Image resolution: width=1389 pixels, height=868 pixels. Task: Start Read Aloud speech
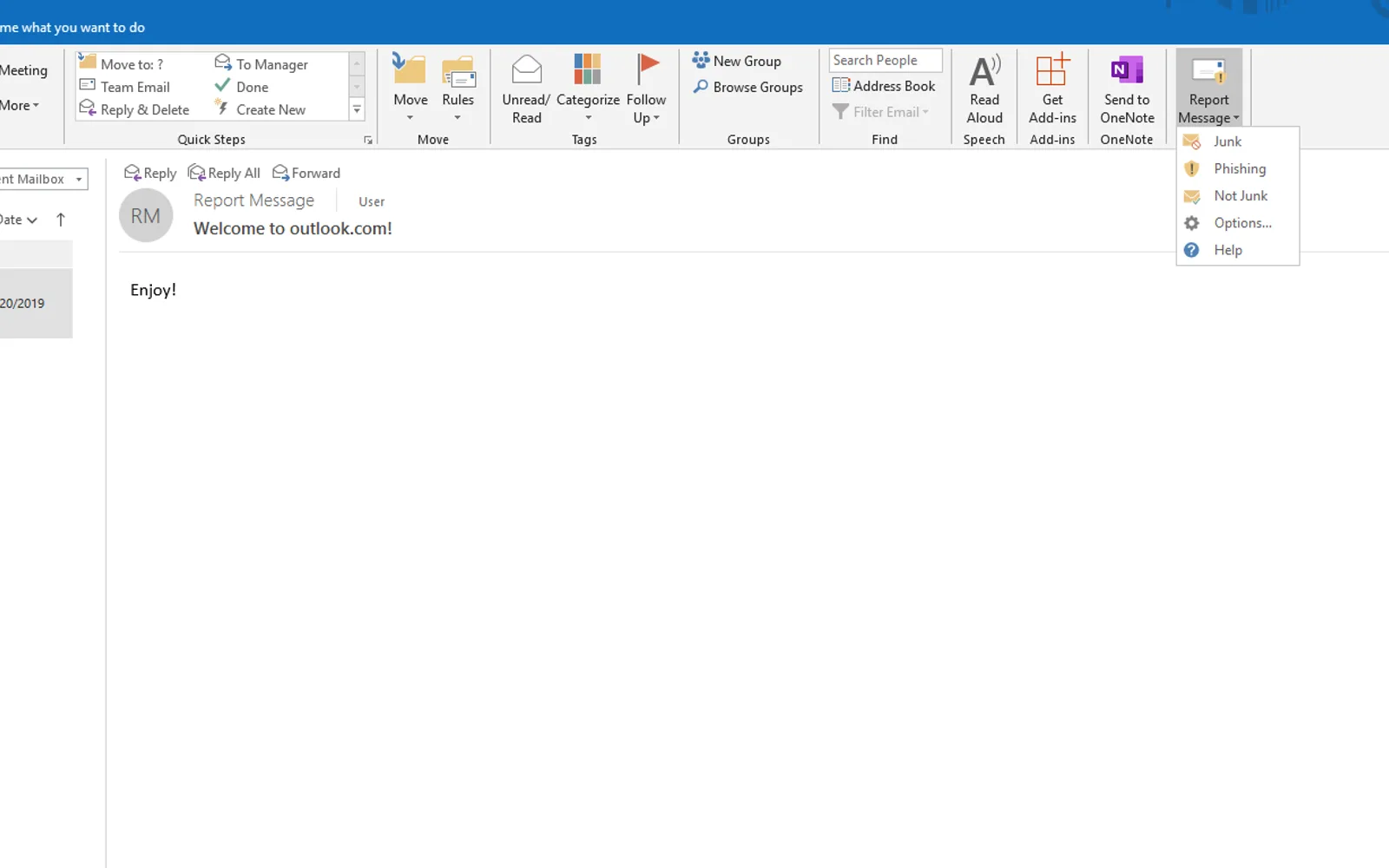[x=984, y=89]
